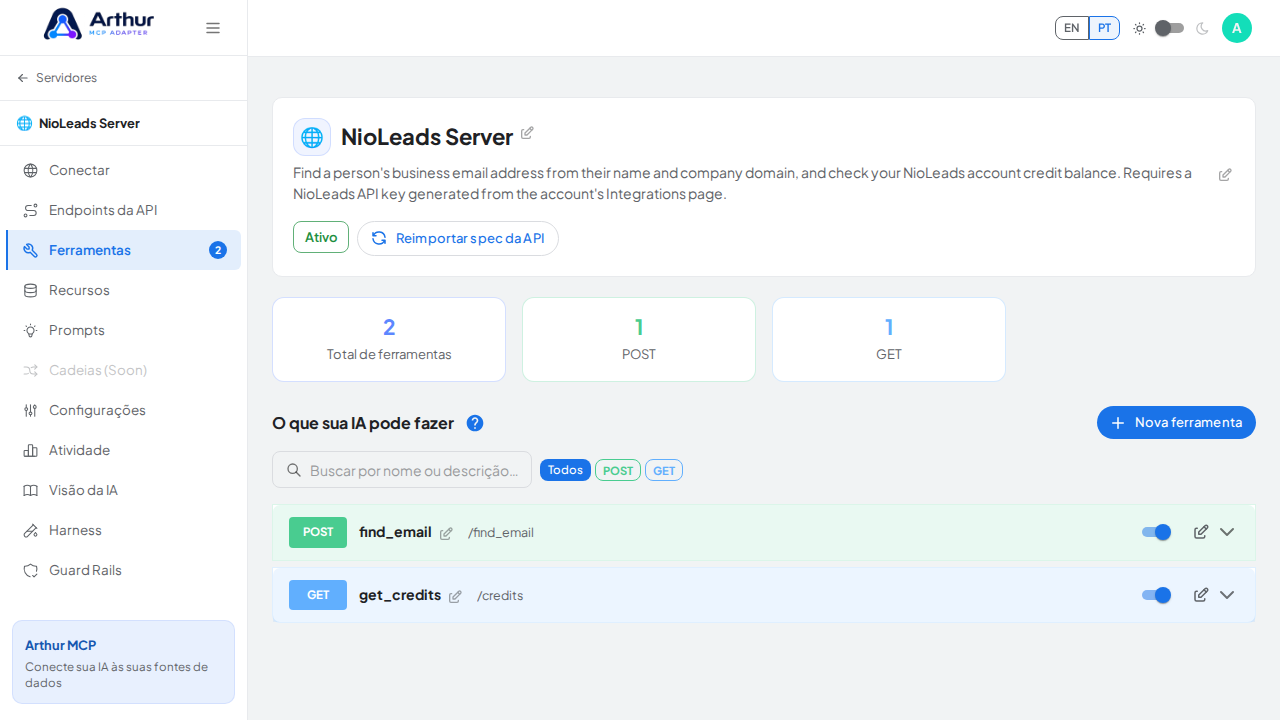Image resolution: width=1280 pixels, height=720 pixels.
Task: Click Reimportar spec da API button
Action: click(458, 238)
